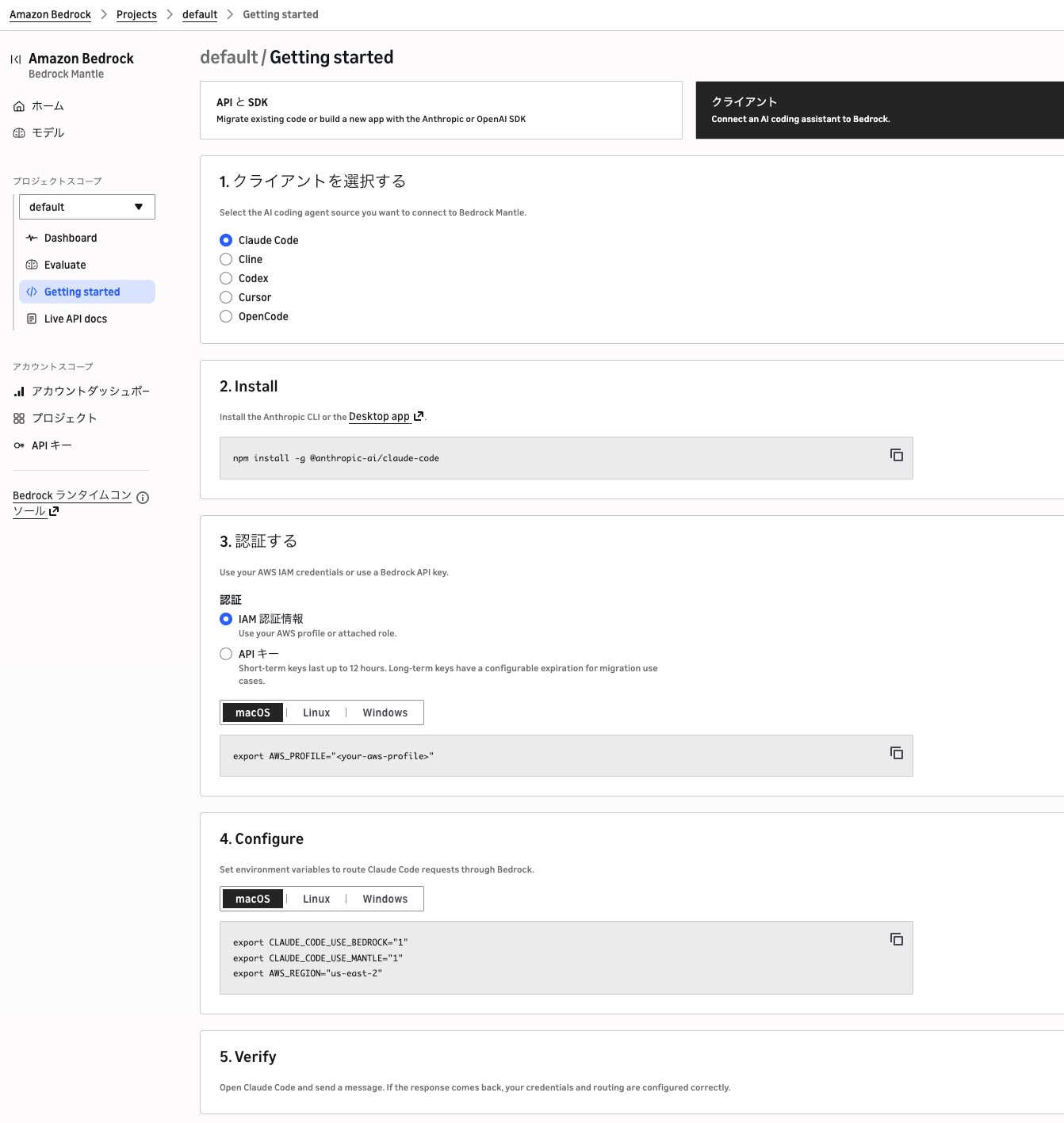The image size is (1064, 1123).
Task: Click the API key icon
Action: coord(19,445)
